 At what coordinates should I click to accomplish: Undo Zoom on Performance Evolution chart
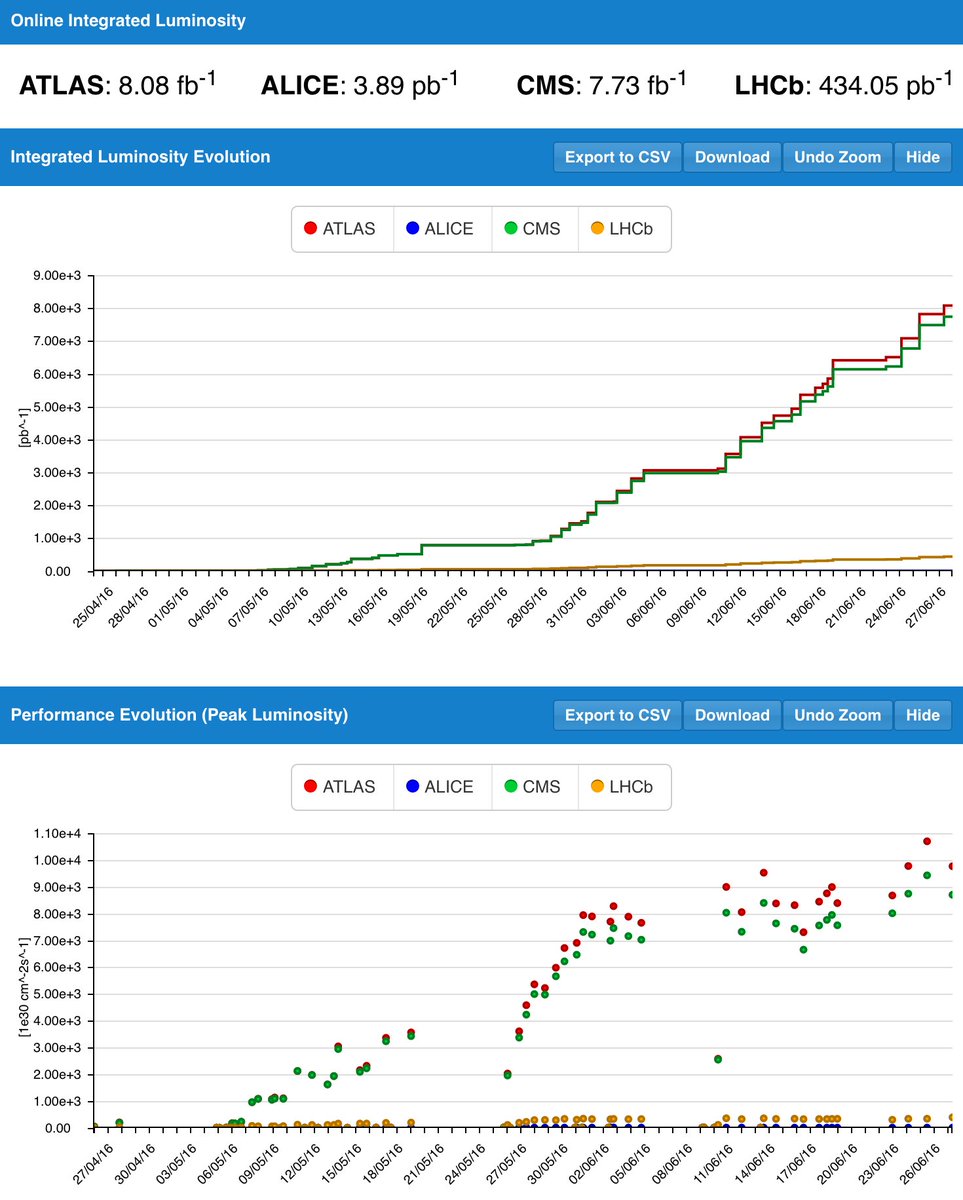[x=837, y=715]
